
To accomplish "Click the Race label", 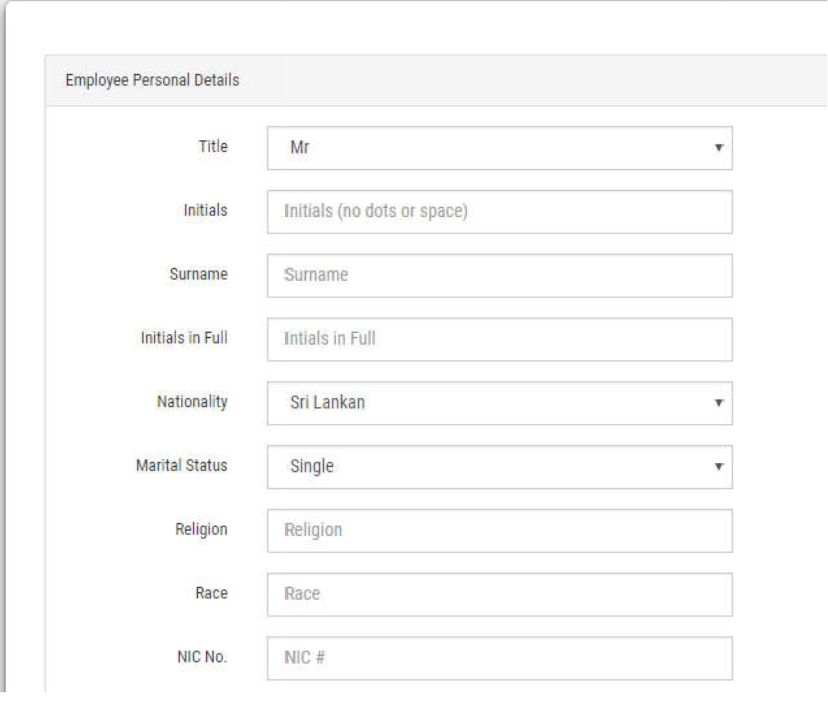I will point(212,593).
